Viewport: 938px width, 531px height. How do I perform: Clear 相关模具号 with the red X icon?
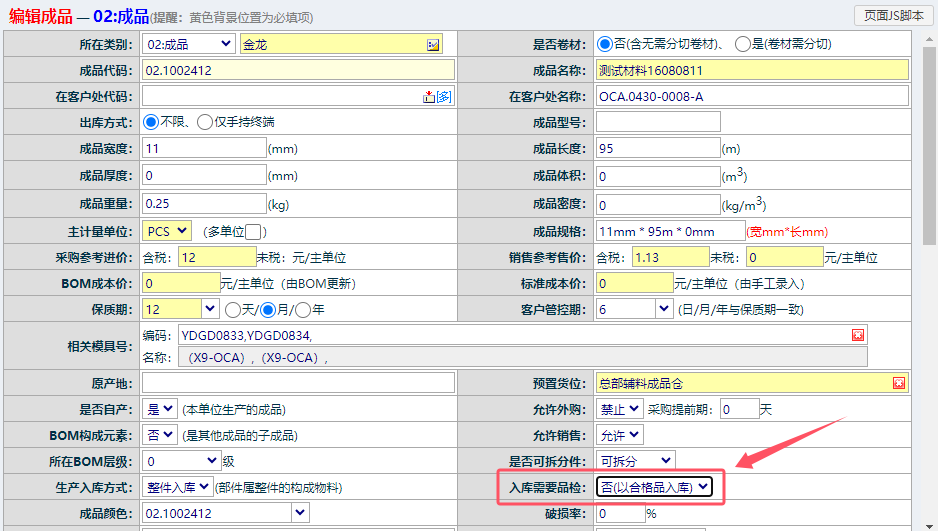(857, 335)
